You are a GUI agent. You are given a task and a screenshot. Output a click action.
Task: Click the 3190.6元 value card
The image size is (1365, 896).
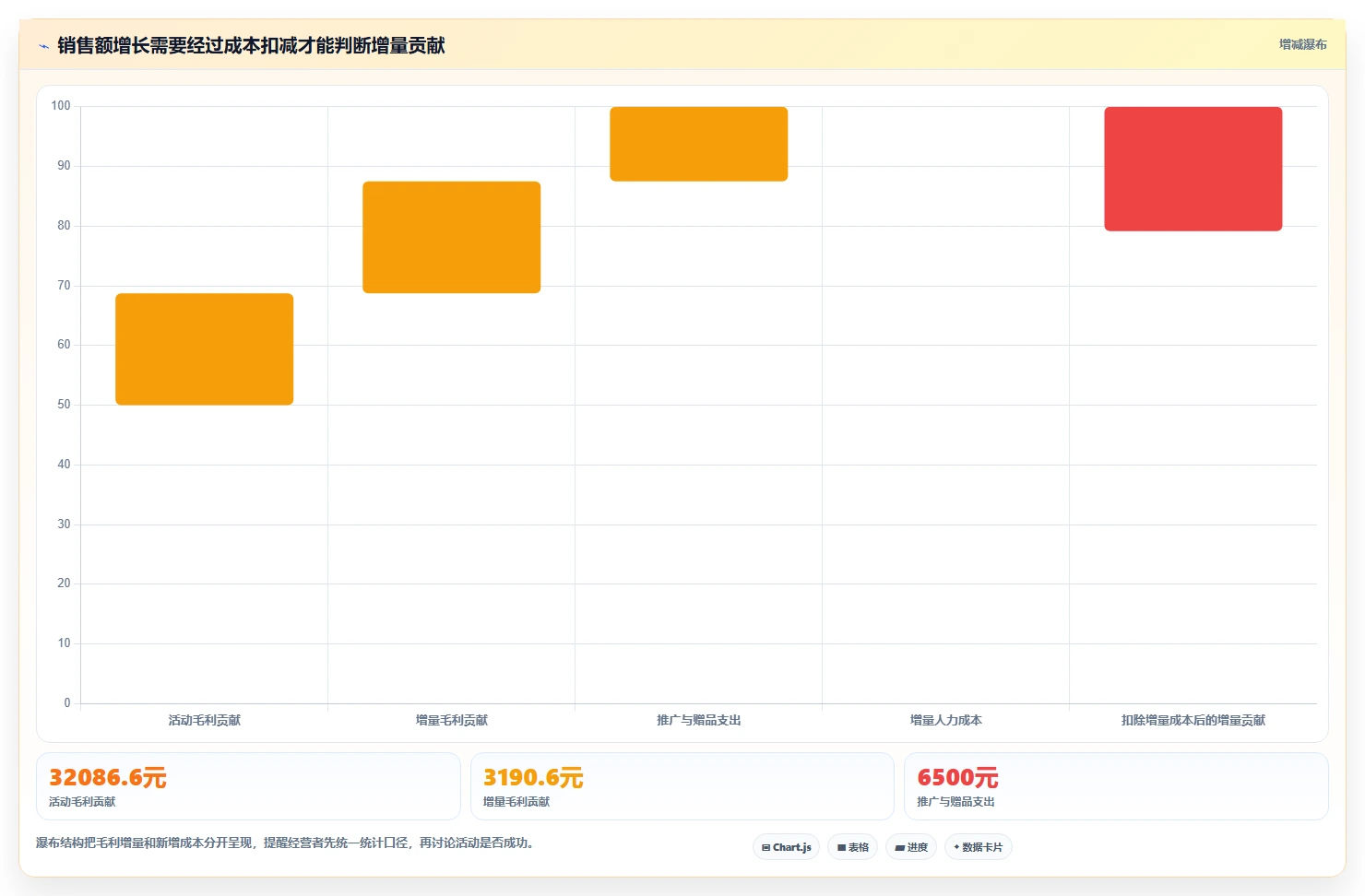click(x=682, y=786)
